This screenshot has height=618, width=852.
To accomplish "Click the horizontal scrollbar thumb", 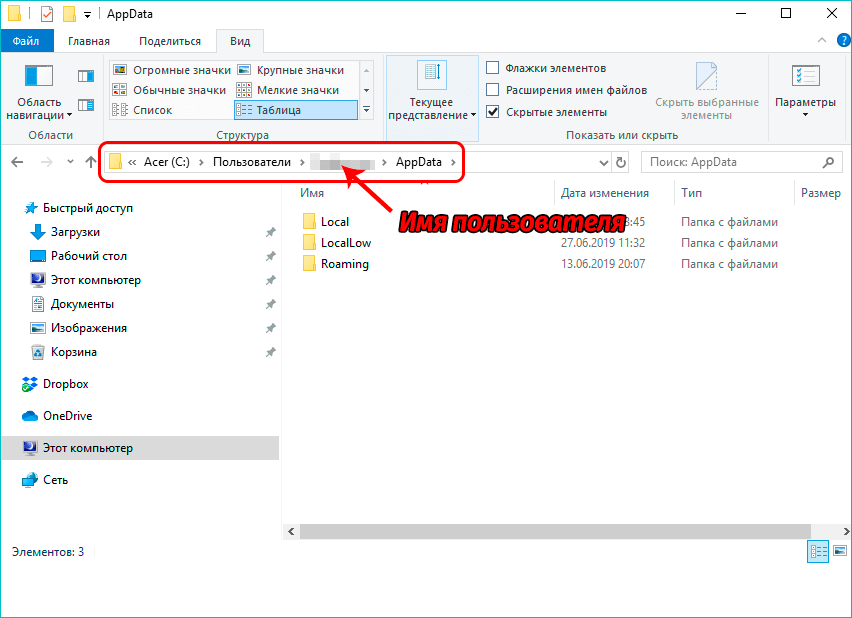I will coord(555,531).
